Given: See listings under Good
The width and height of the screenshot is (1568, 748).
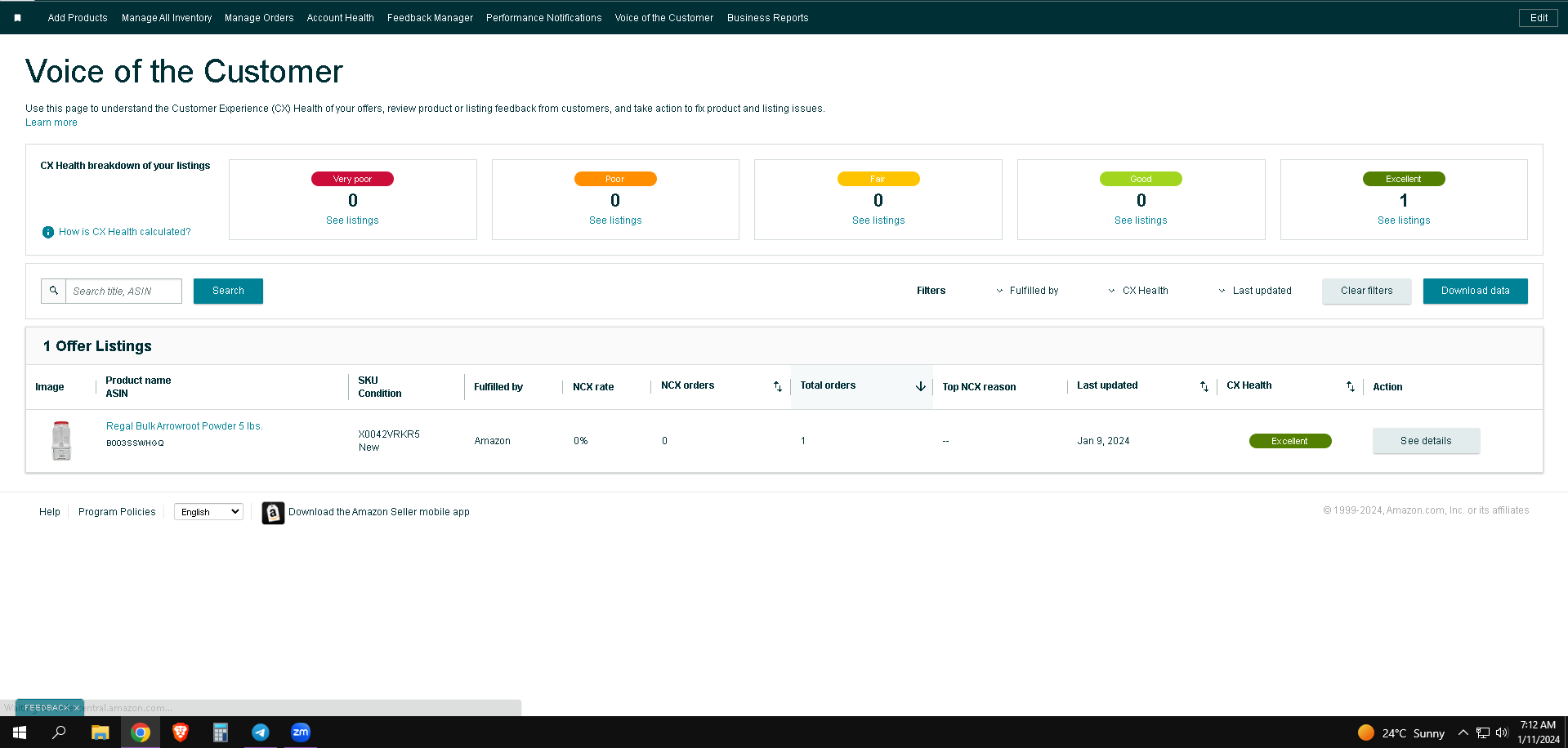Looking at the screenshot, I should [x=1141, y=220].
